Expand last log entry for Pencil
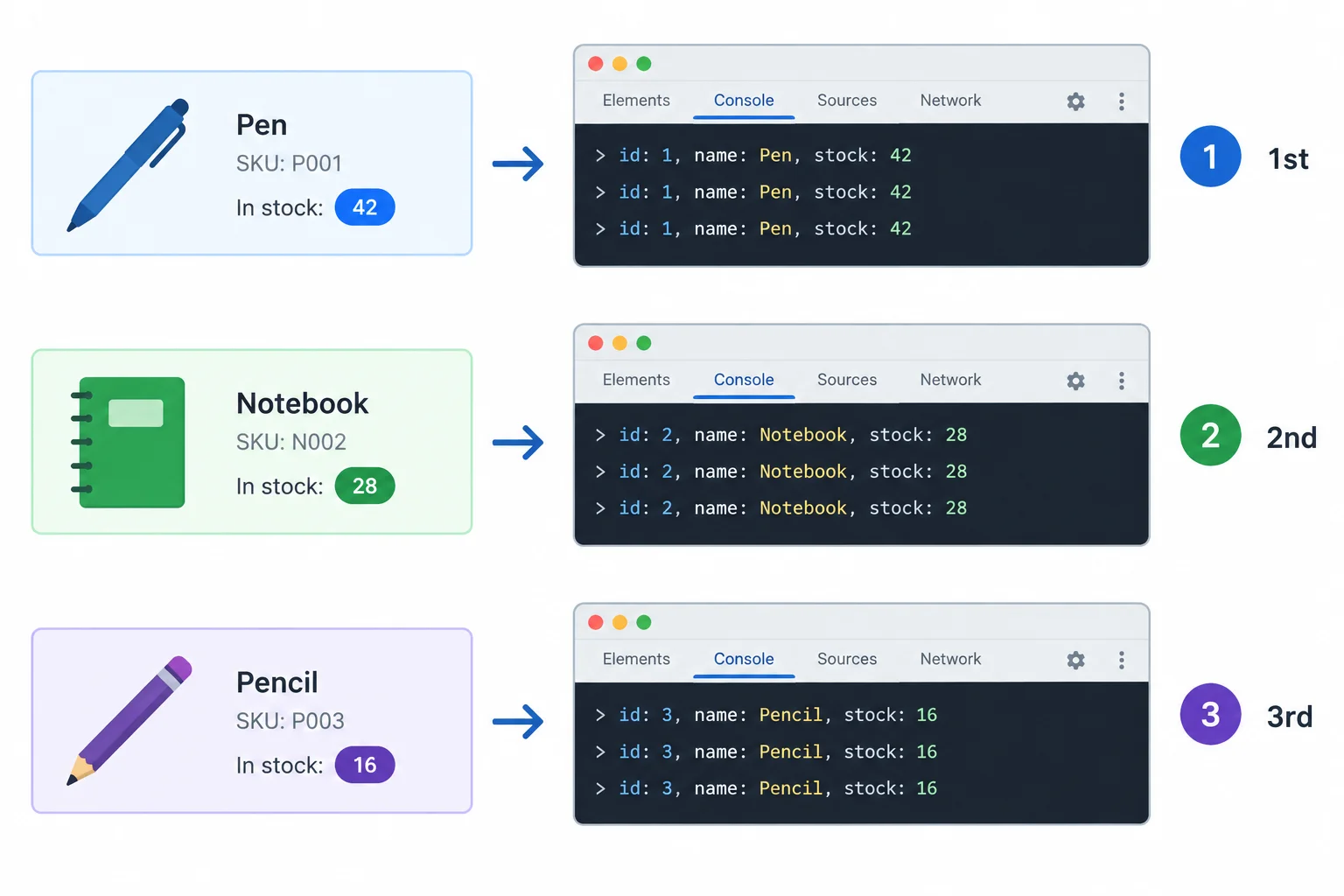 point(600,788)
